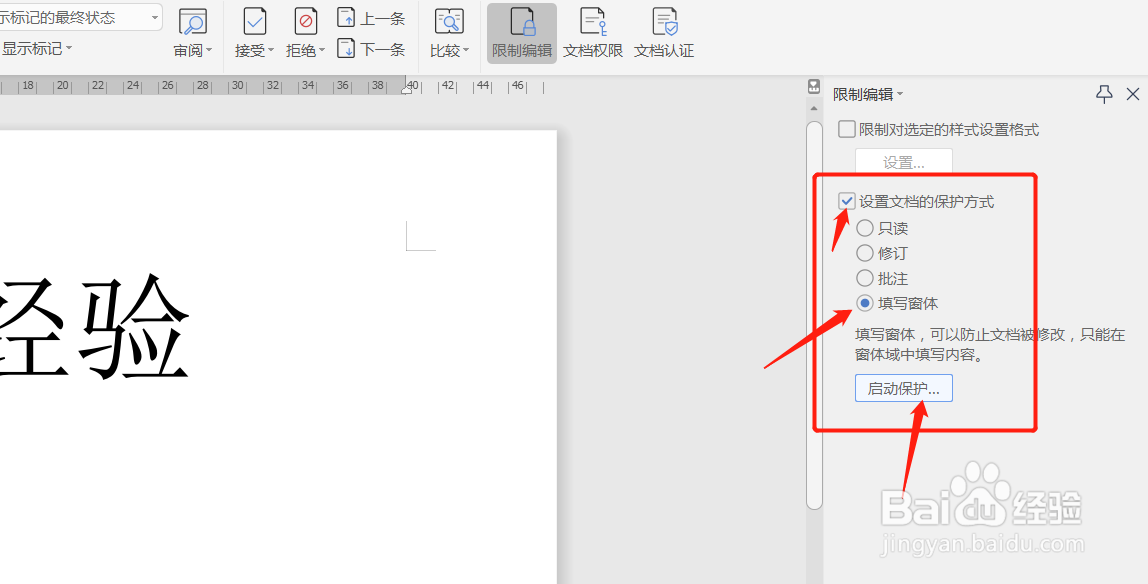Open Document Permissions (文档权限)
Viewport: 1148px width, 584px height.
tap(593, 34)
